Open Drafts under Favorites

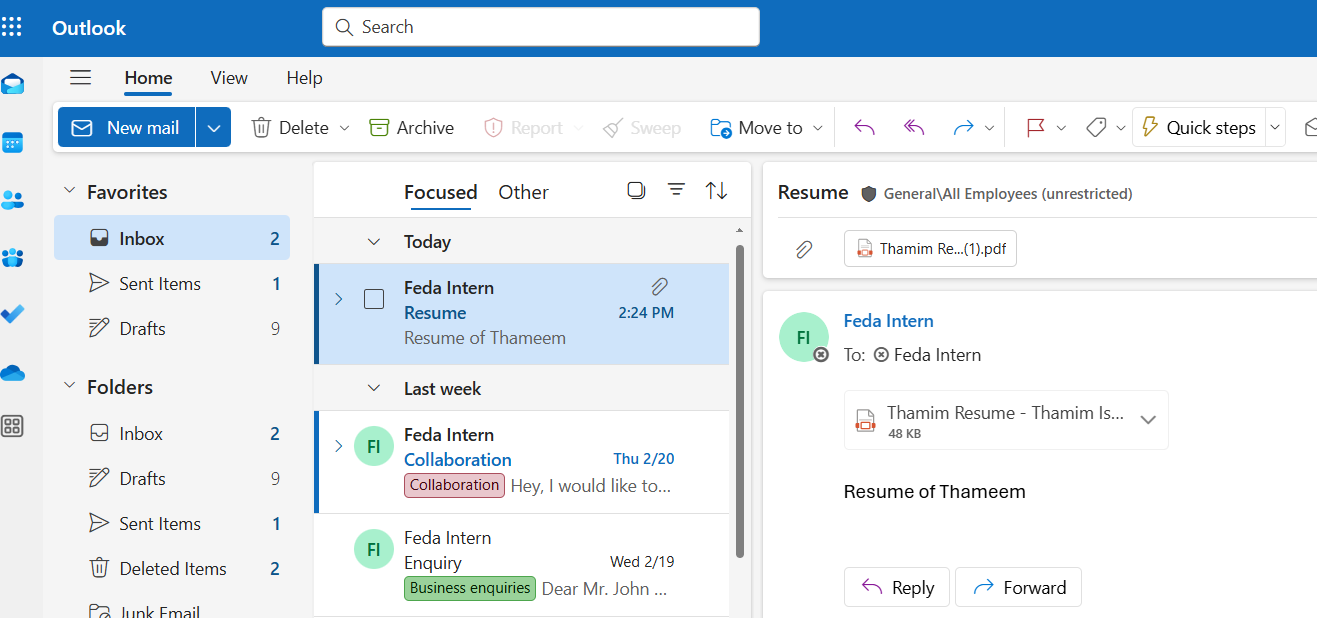pos(172,328)
